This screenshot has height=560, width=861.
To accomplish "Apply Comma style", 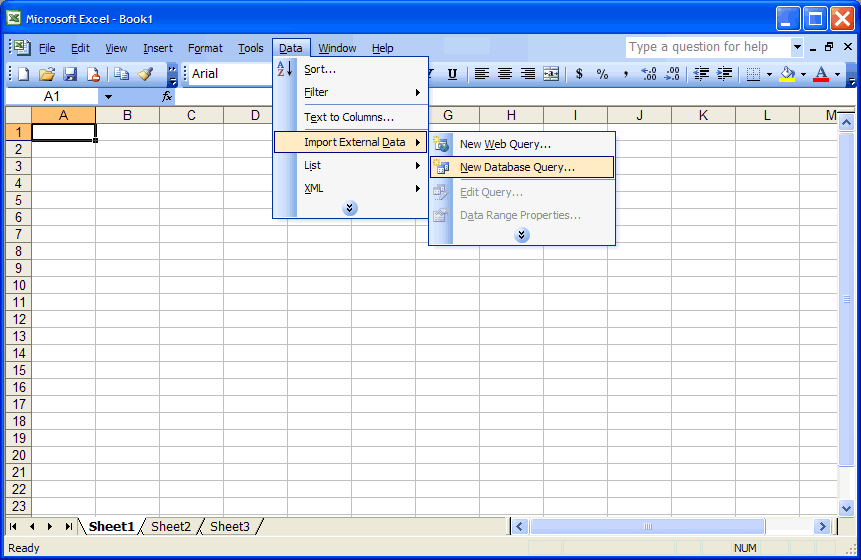I will pyautogui.click(x=625, y=74).
